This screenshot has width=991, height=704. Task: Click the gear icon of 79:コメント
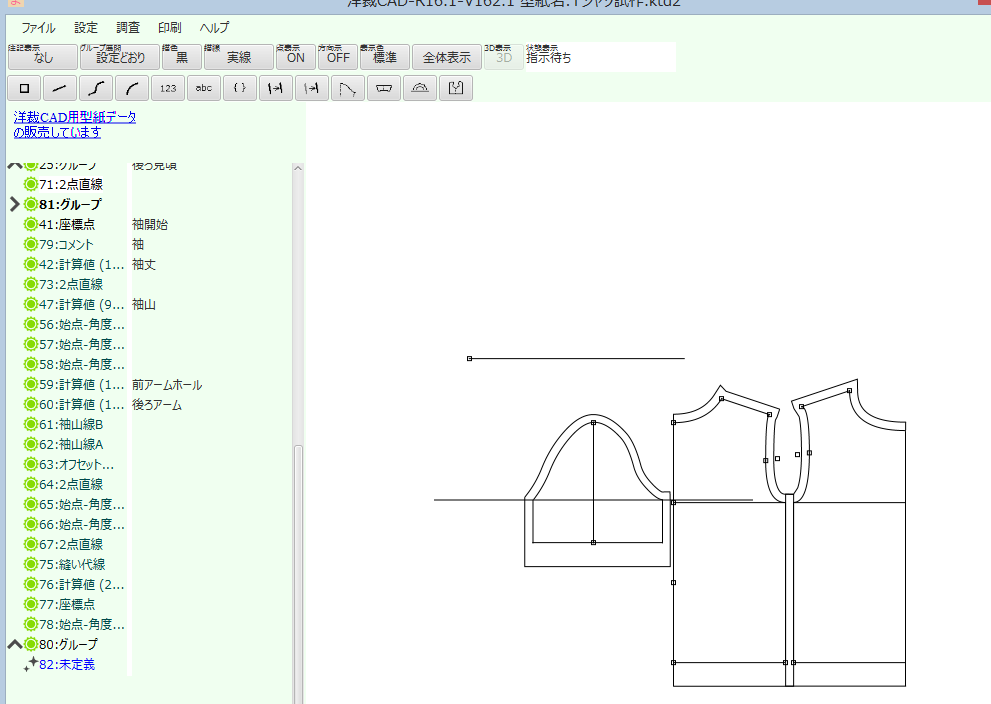coord(30,244)
